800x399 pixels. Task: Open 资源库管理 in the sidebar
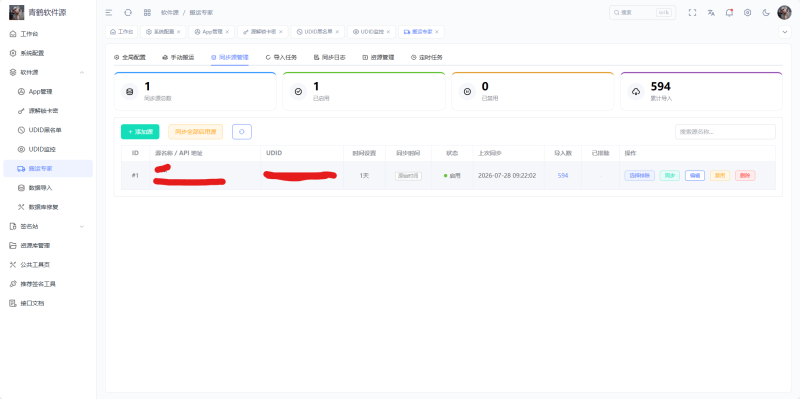(x=48, y=245)
